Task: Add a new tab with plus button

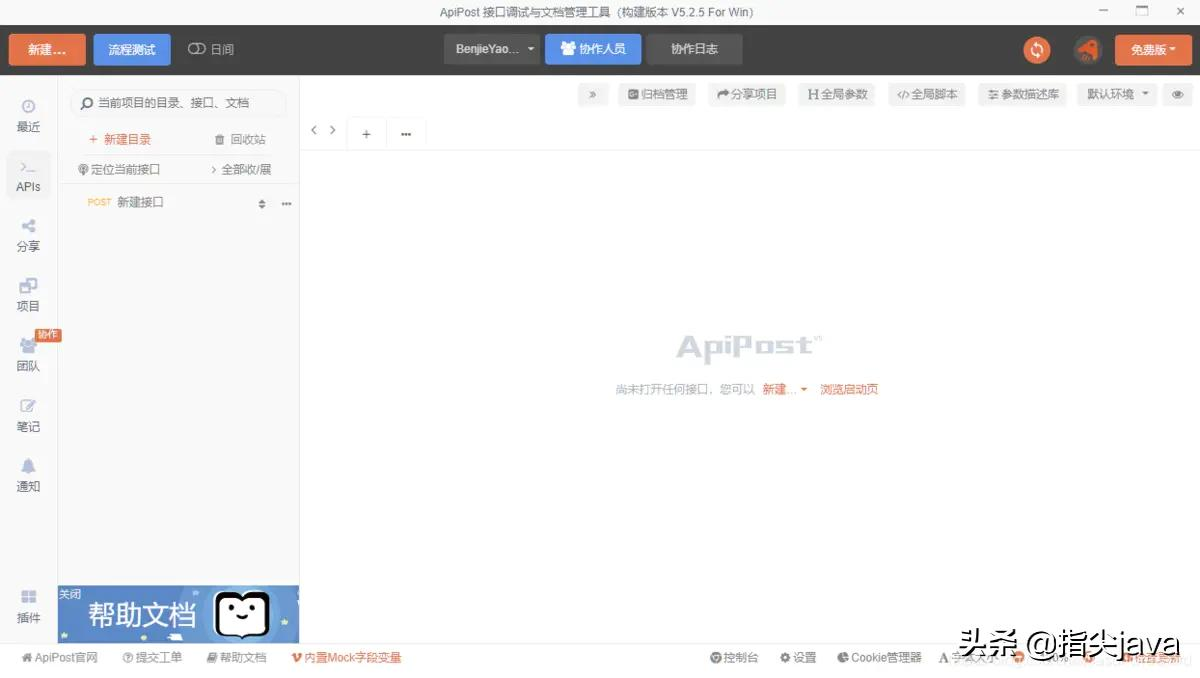Action: tap(366, 134)
